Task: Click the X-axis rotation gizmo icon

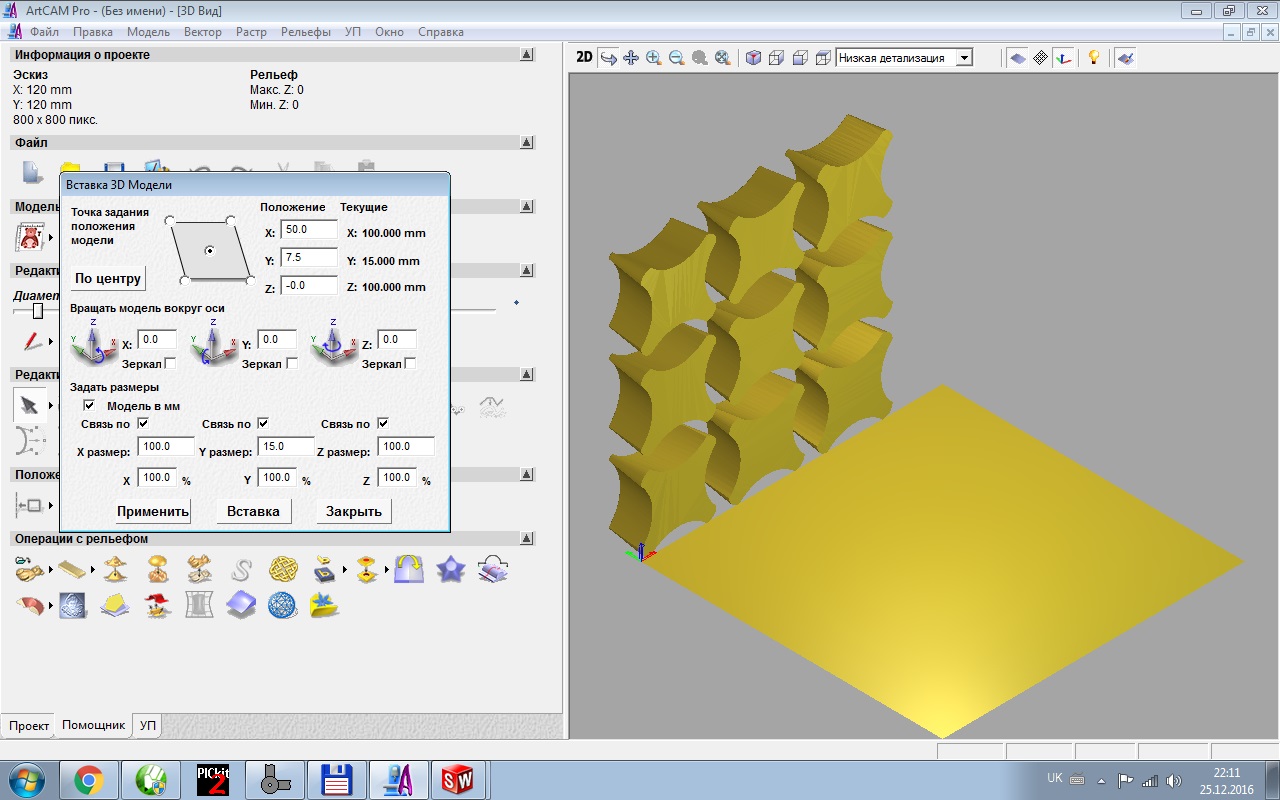Action: pyautogui.click(x=95, y=346)
